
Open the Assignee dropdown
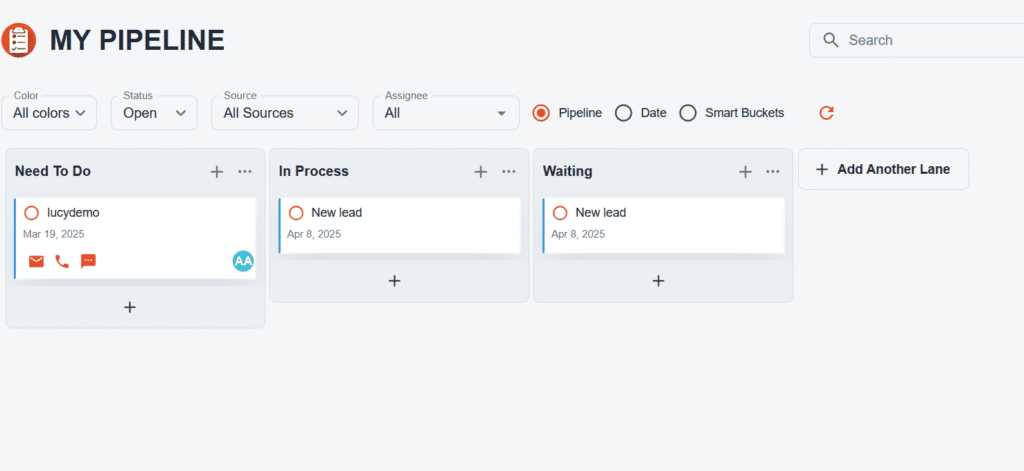point(446,113)
